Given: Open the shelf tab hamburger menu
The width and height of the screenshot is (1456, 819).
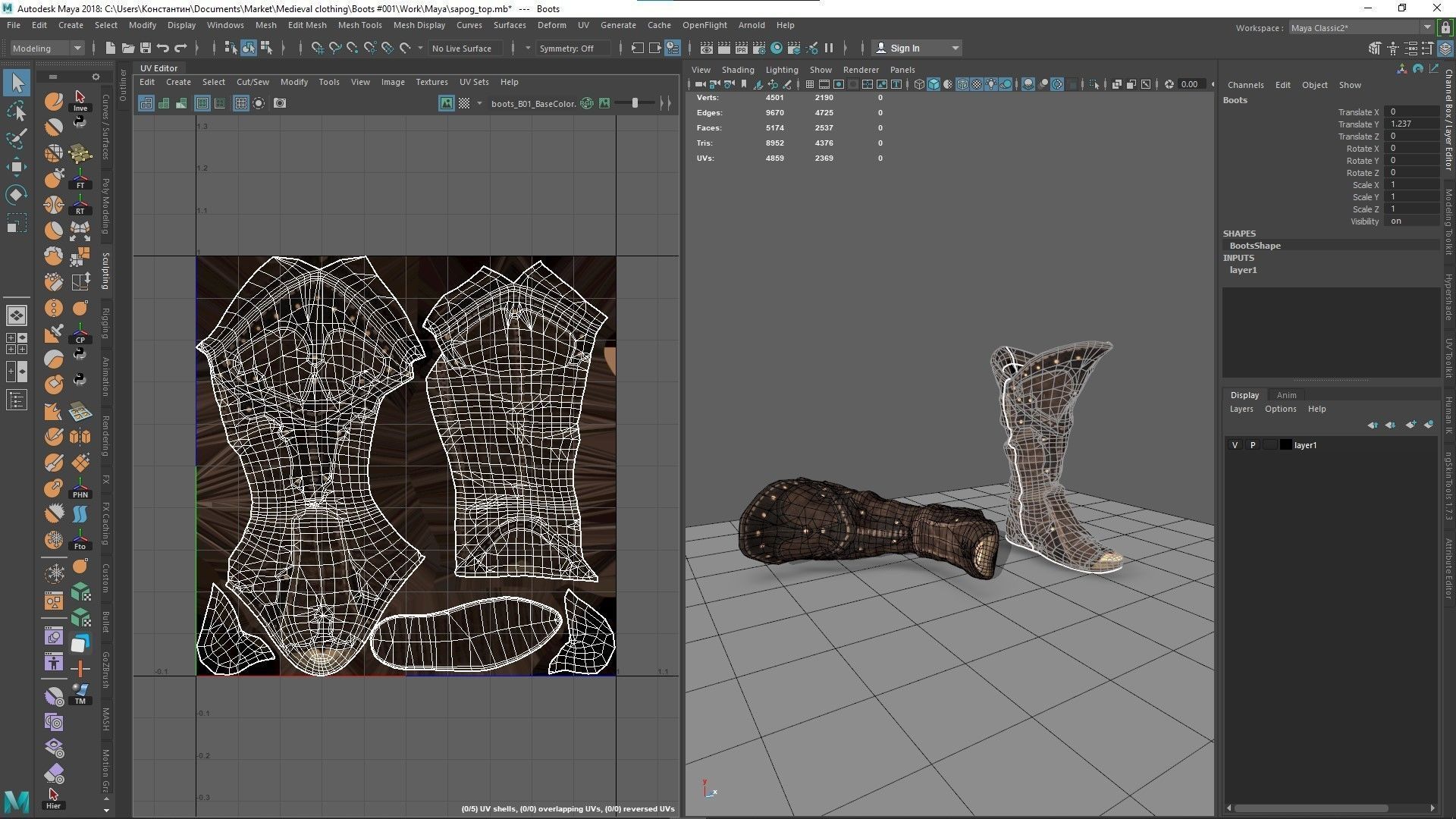Looking at the screenshot, I should 52,77.
